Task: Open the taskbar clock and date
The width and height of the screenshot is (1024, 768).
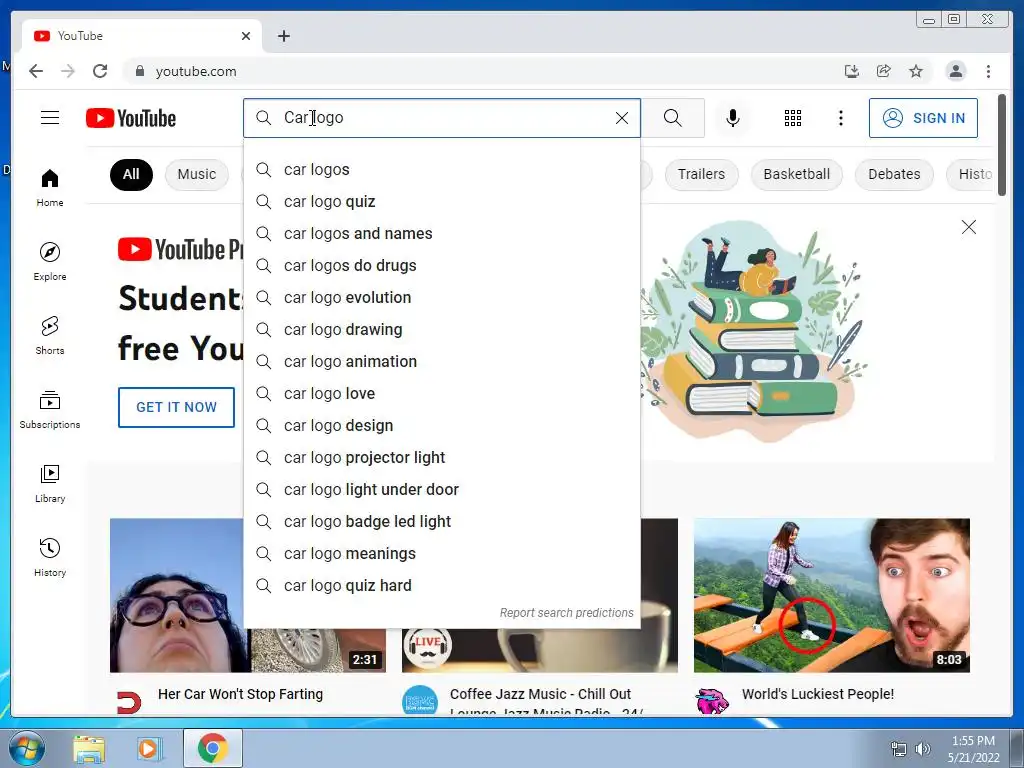Action: pos(973,749)
